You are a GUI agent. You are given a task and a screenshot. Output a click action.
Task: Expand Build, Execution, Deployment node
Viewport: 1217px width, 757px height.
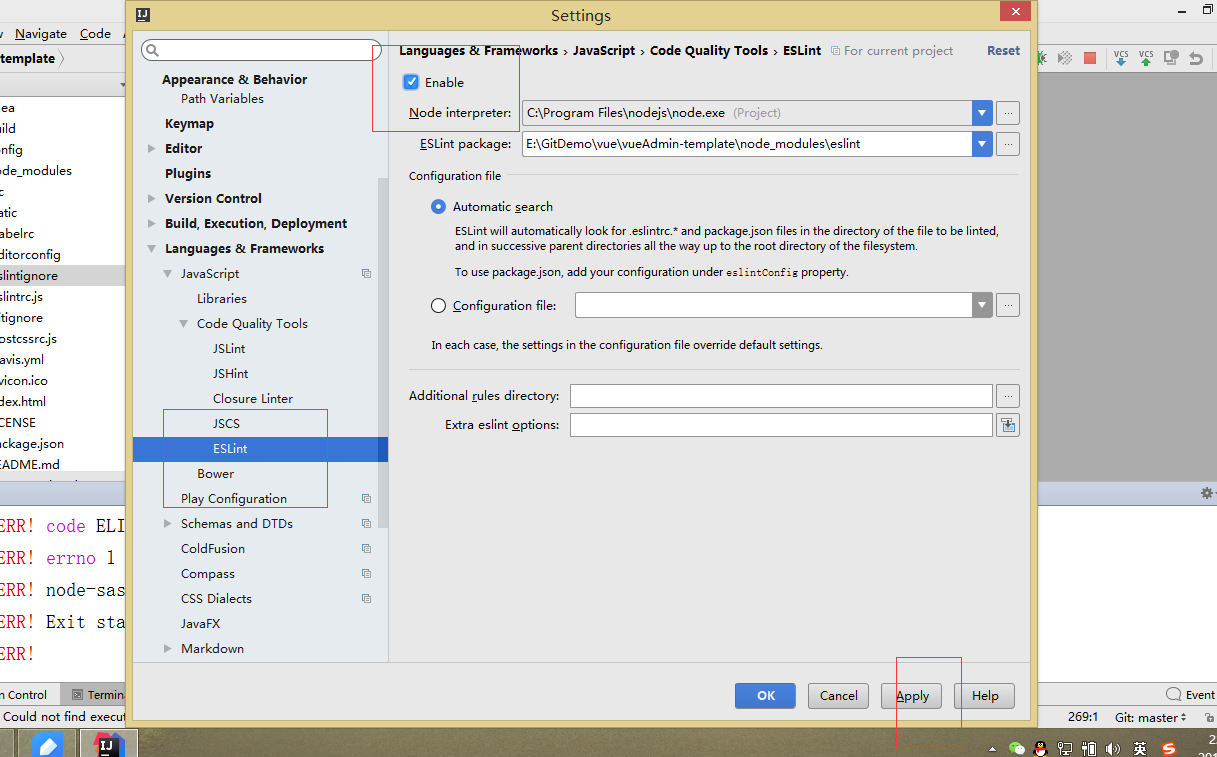point(152,223)
